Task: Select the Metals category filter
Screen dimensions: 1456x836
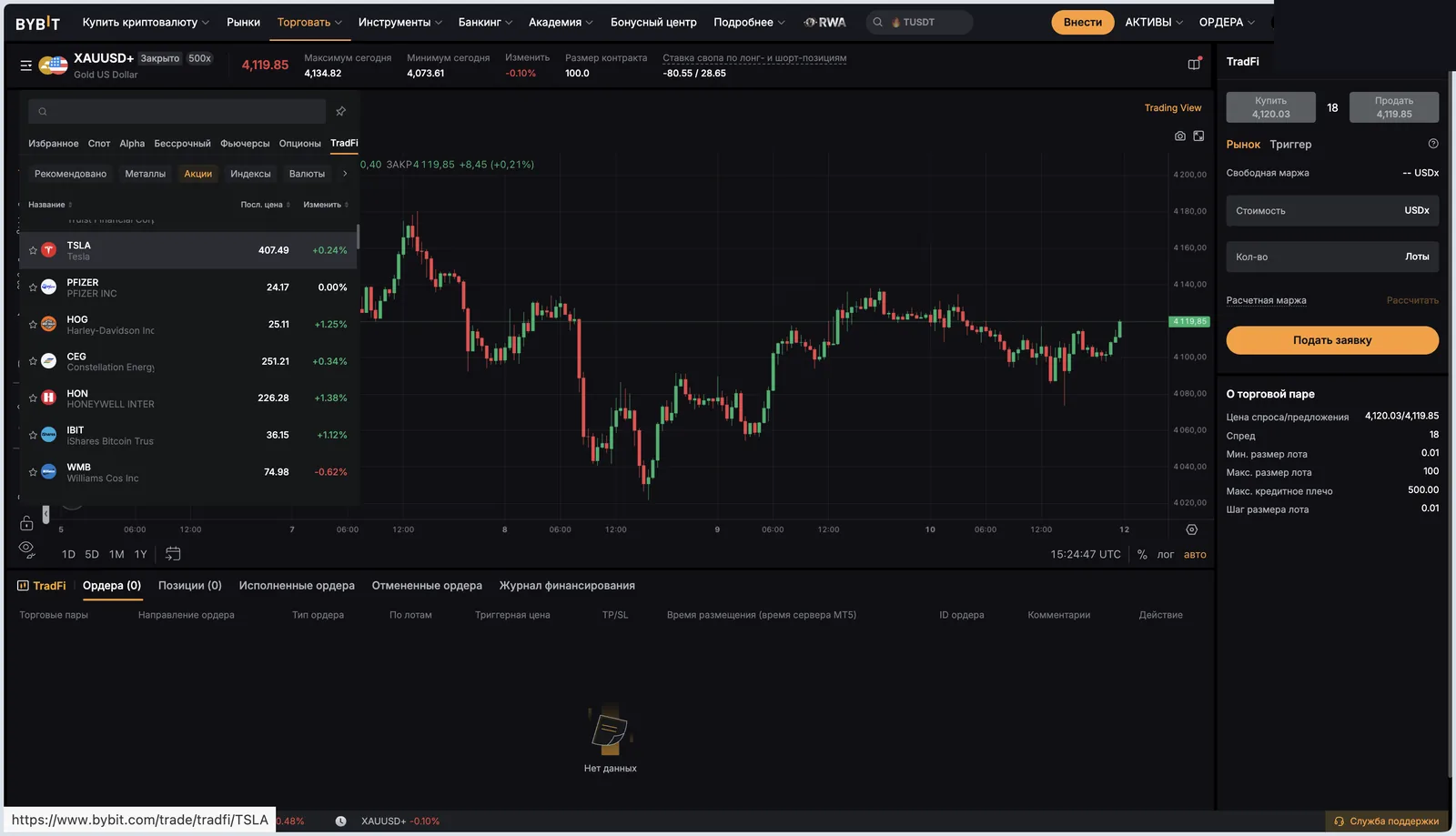Action: pyautogui.click(x=146, y=174)
